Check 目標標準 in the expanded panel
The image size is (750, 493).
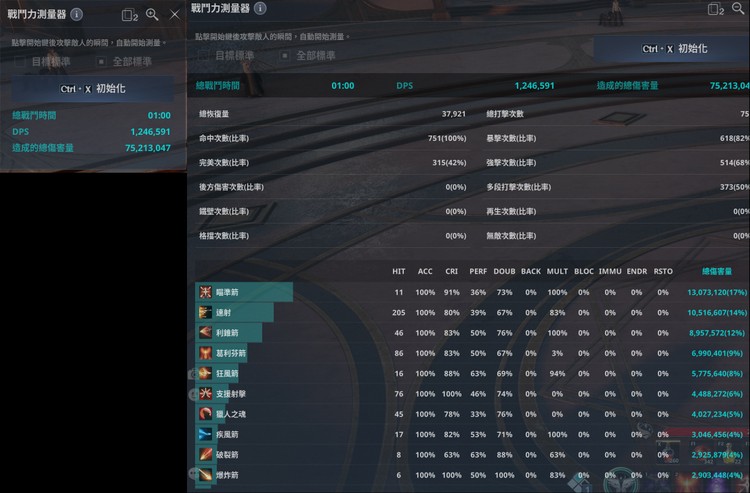click(203, 55)
